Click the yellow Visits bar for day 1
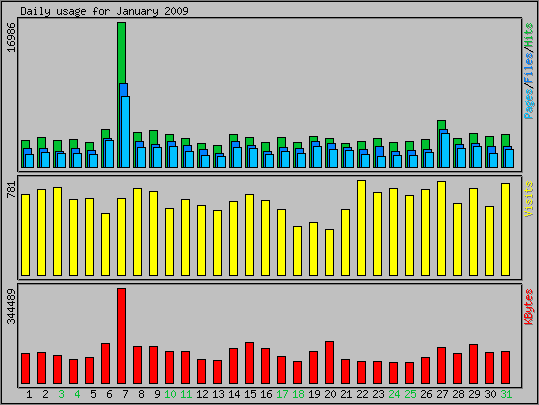The height and width of the screenshot is (405, 539). pos(25,235)
